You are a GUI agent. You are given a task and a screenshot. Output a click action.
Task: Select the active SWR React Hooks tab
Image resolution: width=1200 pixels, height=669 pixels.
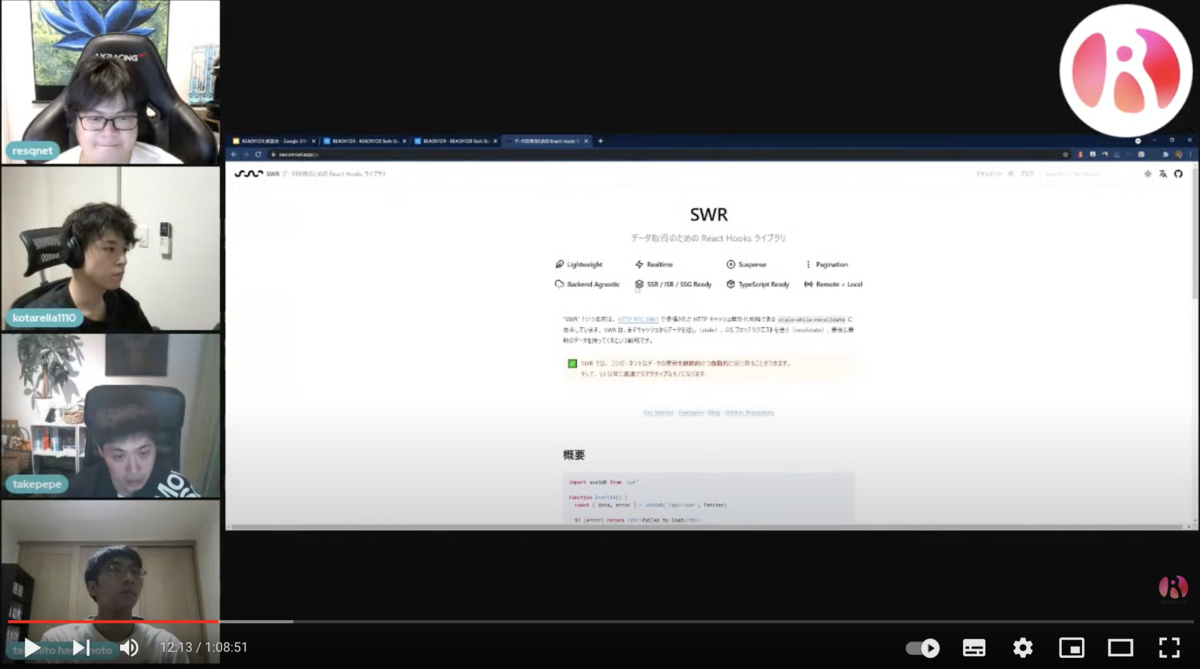[546, 141]
